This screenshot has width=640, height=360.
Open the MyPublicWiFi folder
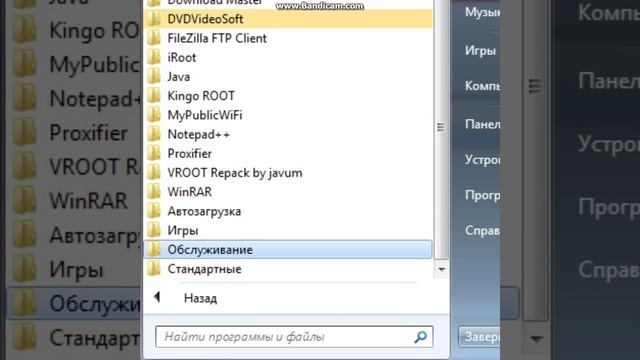[x=288, y=115]
